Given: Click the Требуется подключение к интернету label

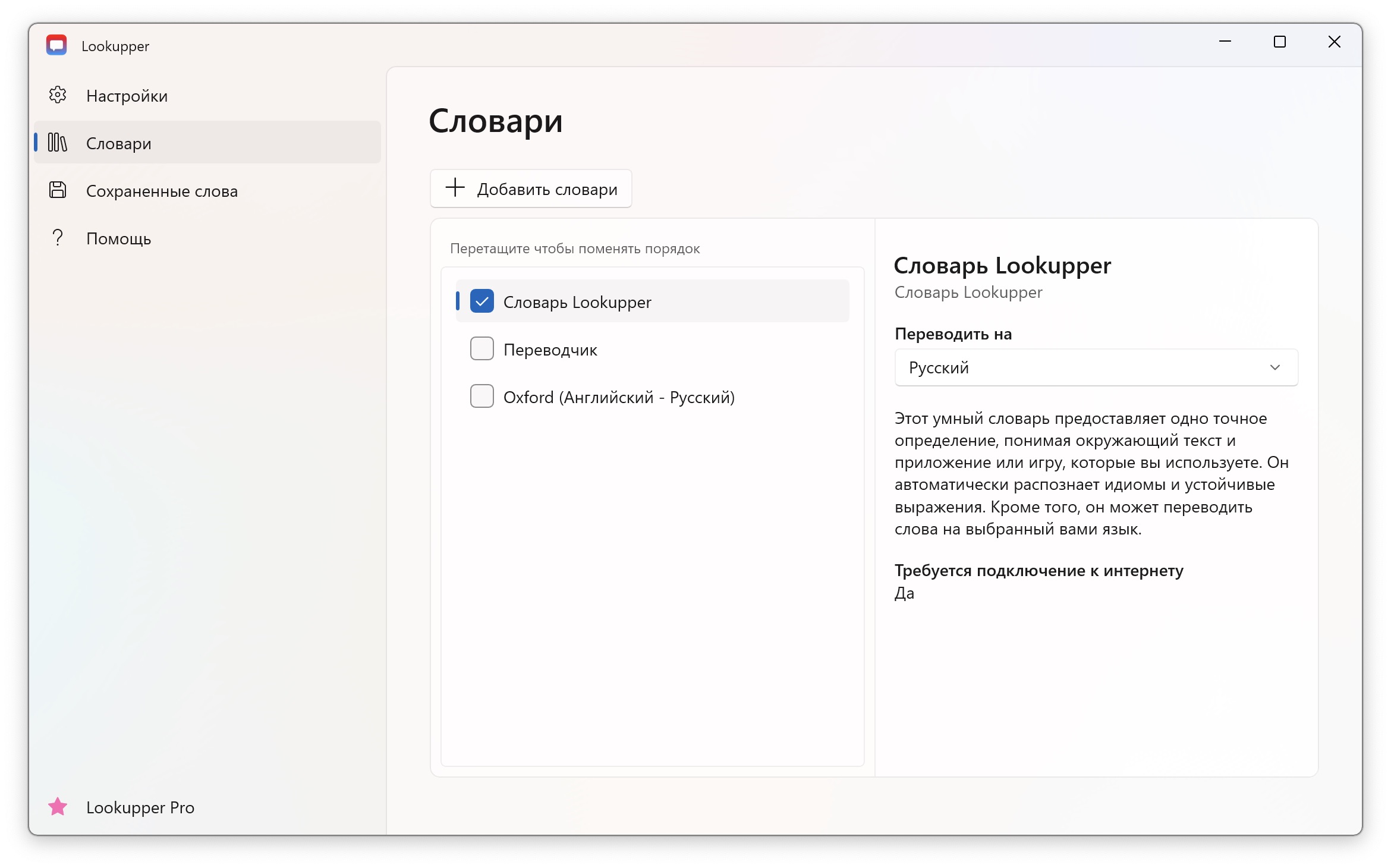Looking at the screenshot, I should [1039, 571].
